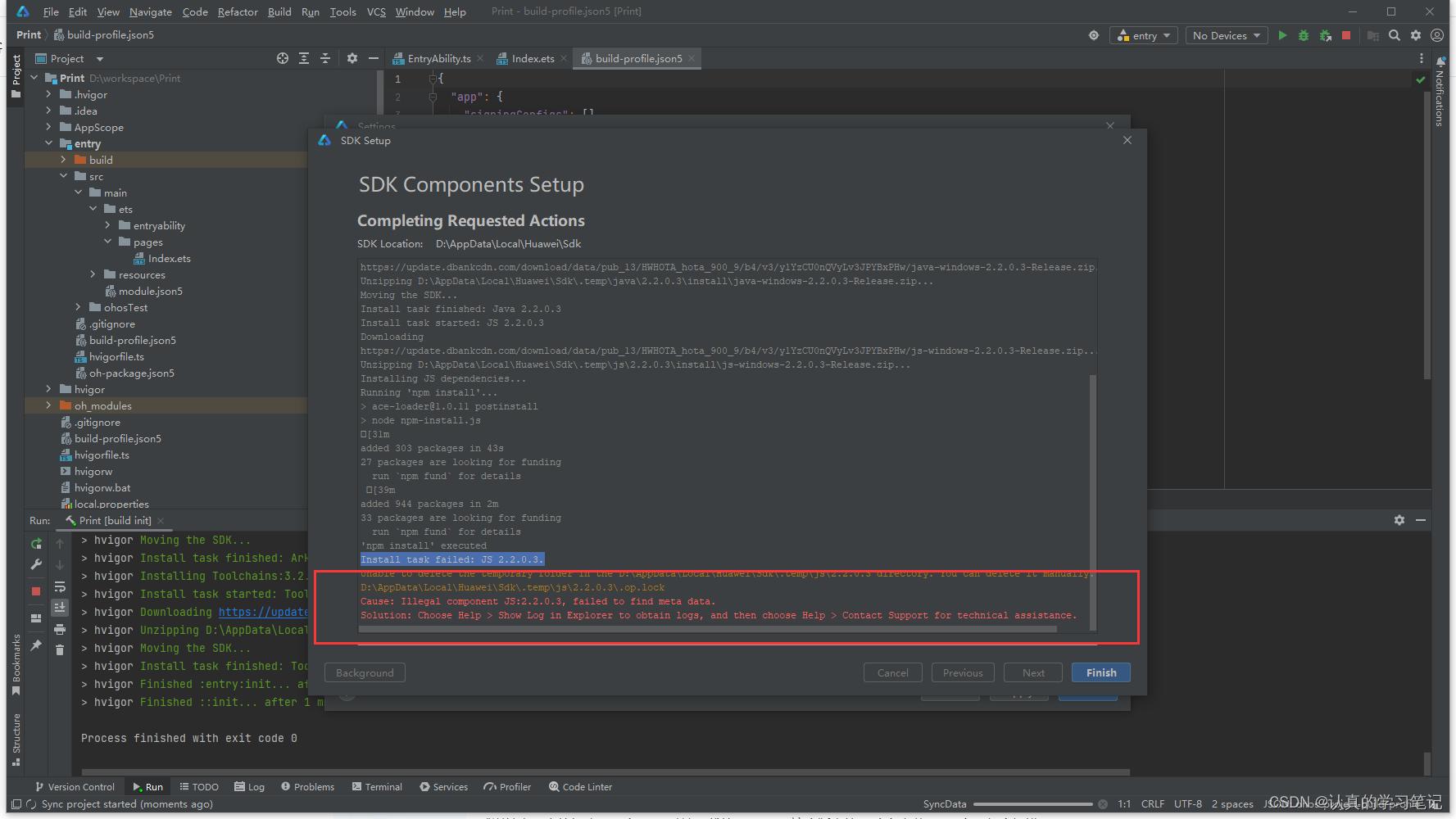This screenshot has height=819, width=1456.
Task: Click the Next button in SDK Setup
Action: pyautogui.click(x=1033, y=672)
